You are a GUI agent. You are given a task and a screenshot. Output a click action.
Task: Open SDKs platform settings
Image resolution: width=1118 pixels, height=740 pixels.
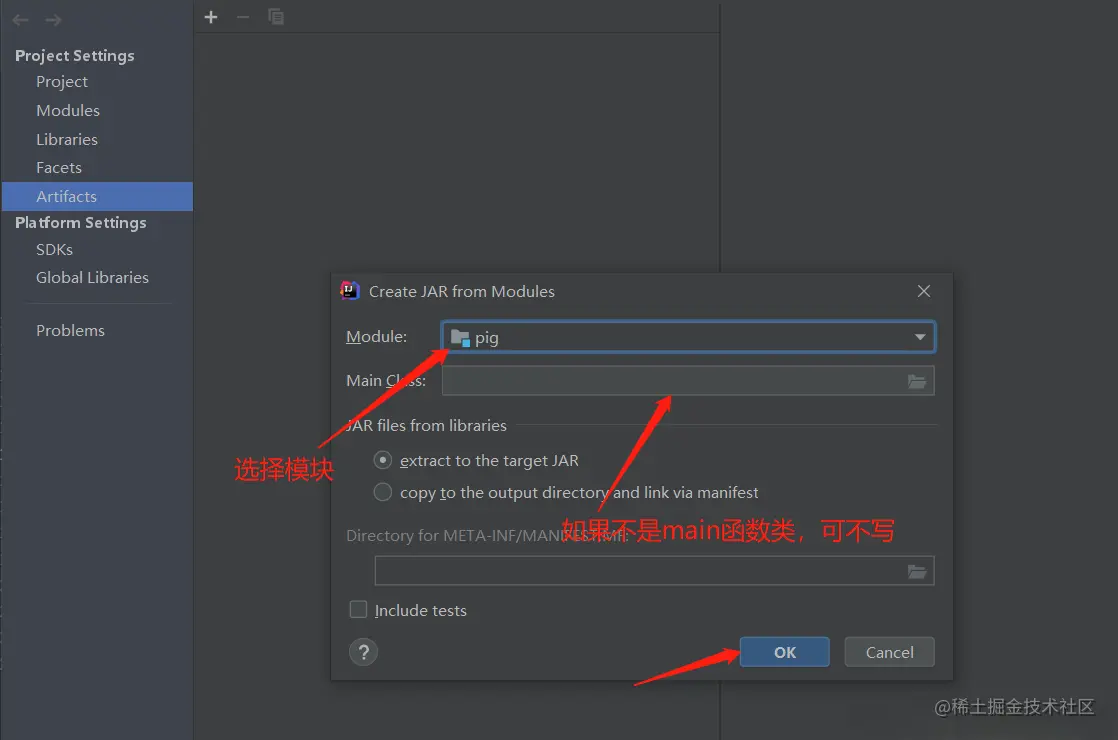coord(54,250)
